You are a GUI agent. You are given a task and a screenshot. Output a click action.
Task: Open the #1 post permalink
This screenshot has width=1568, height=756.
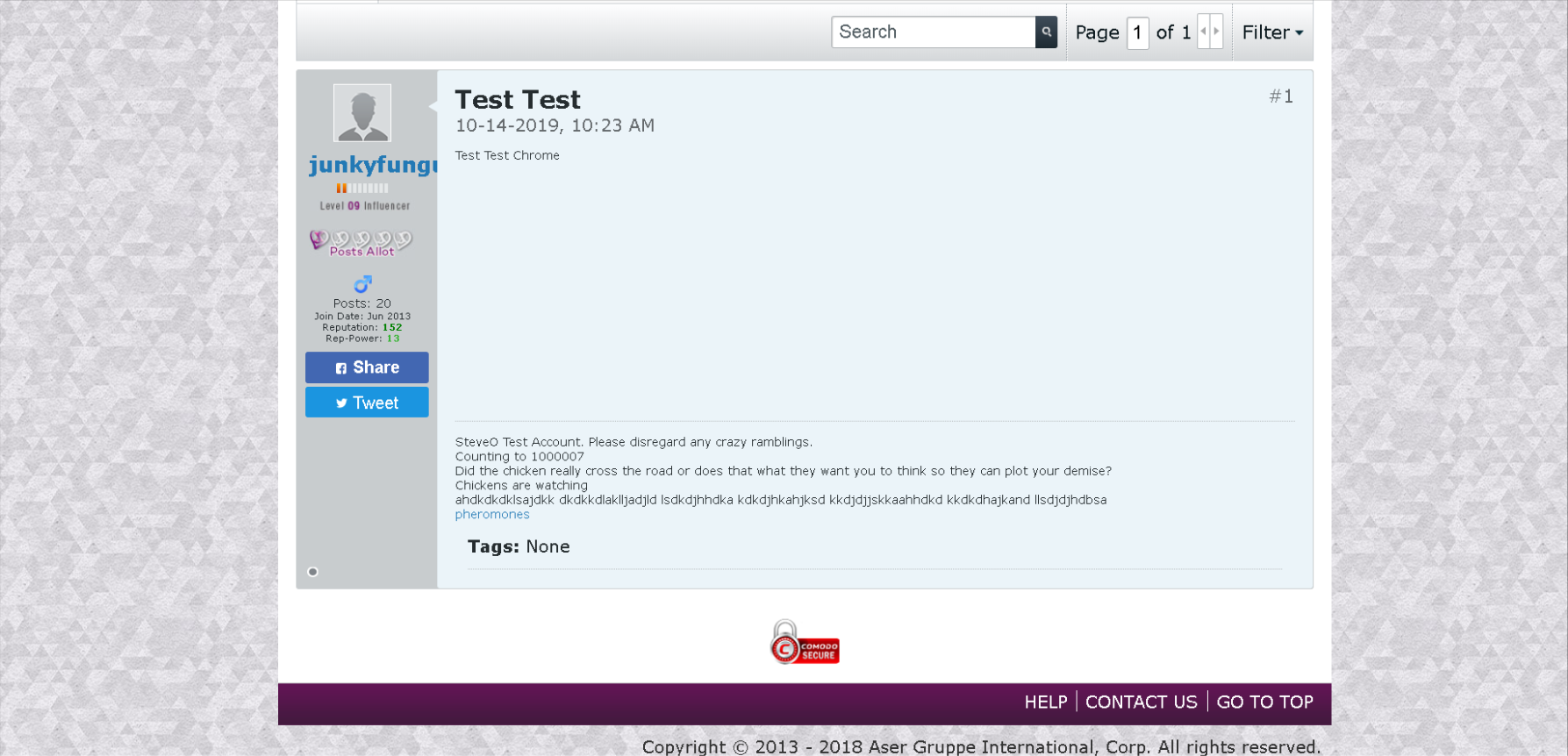1280,96
